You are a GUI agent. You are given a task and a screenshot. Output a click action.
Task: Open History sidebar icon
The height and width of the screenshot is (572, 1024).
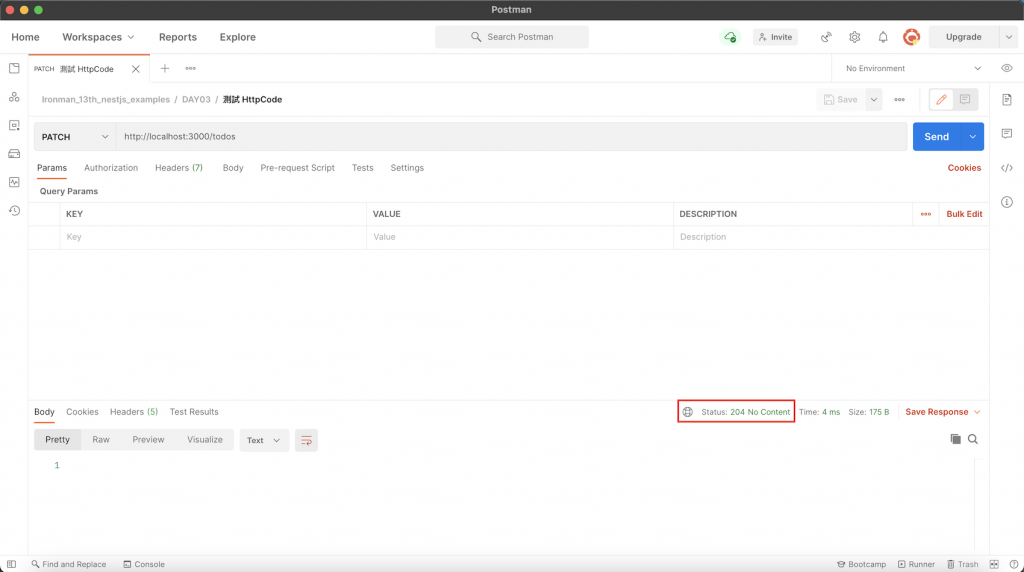click(14, 210)
